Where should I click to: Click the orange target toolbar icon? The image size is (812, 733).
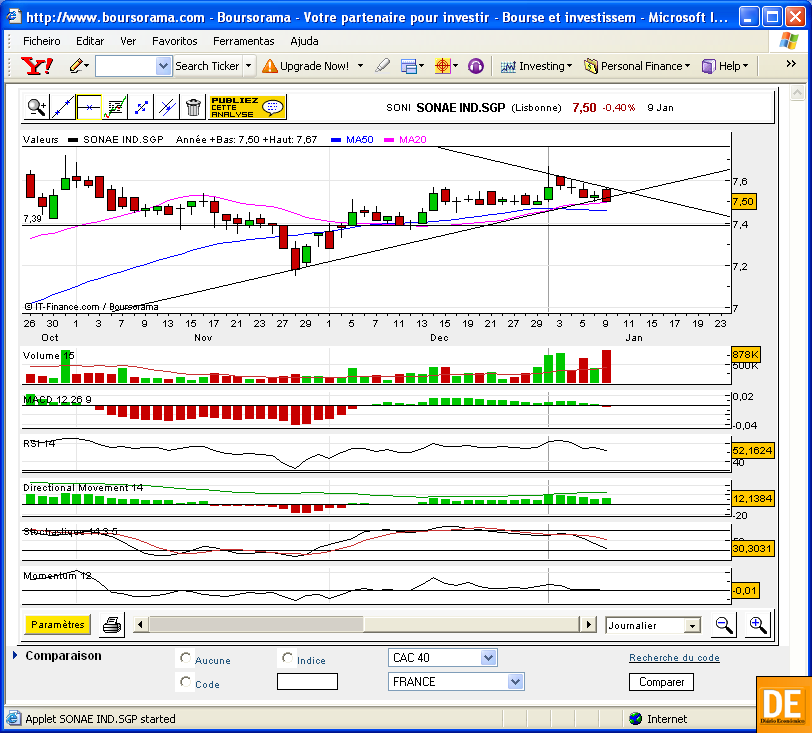point(443,66)
